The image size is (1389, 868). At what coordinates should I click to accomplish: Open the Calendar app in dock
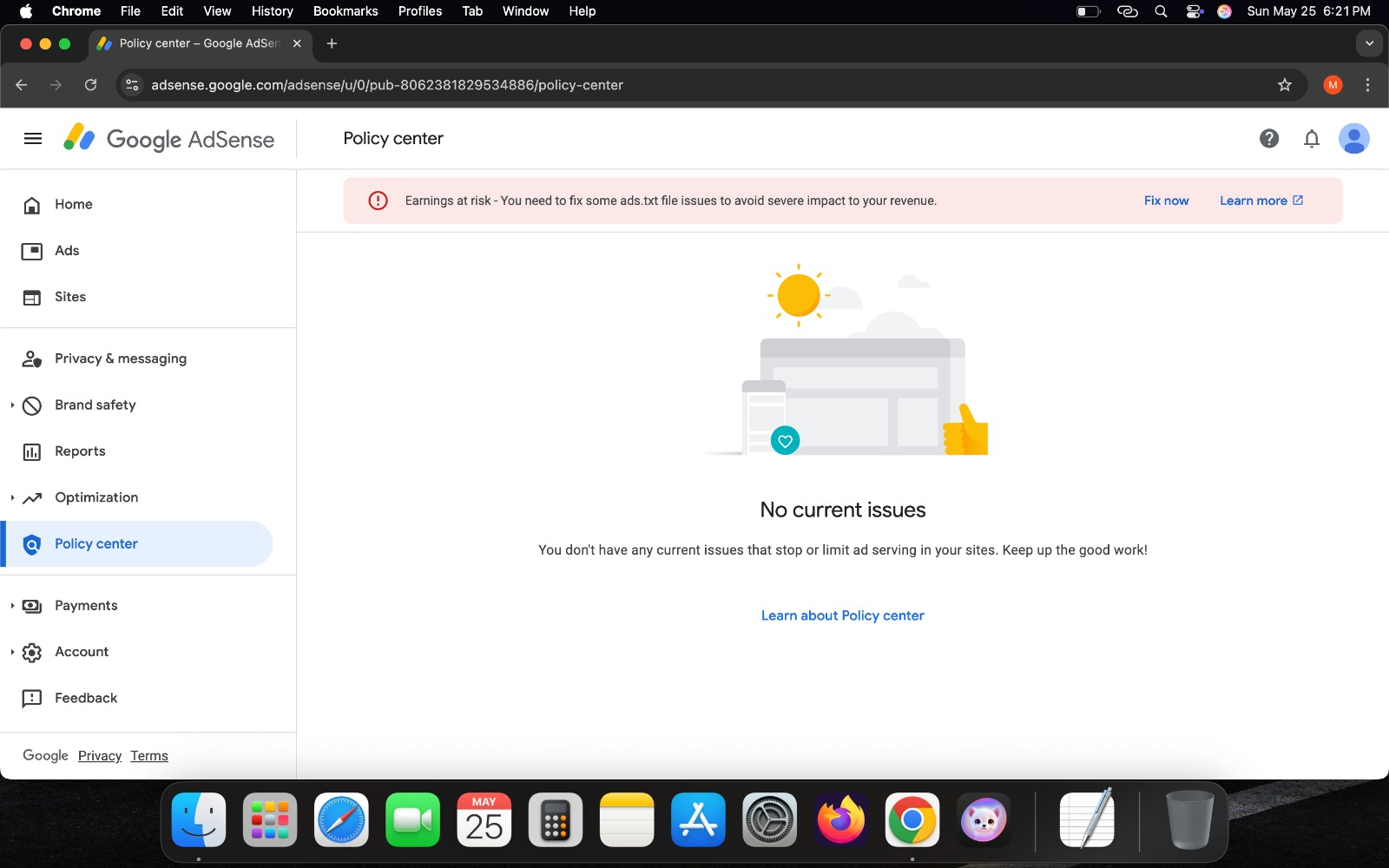pyautogui.click(x=484, y=820)
